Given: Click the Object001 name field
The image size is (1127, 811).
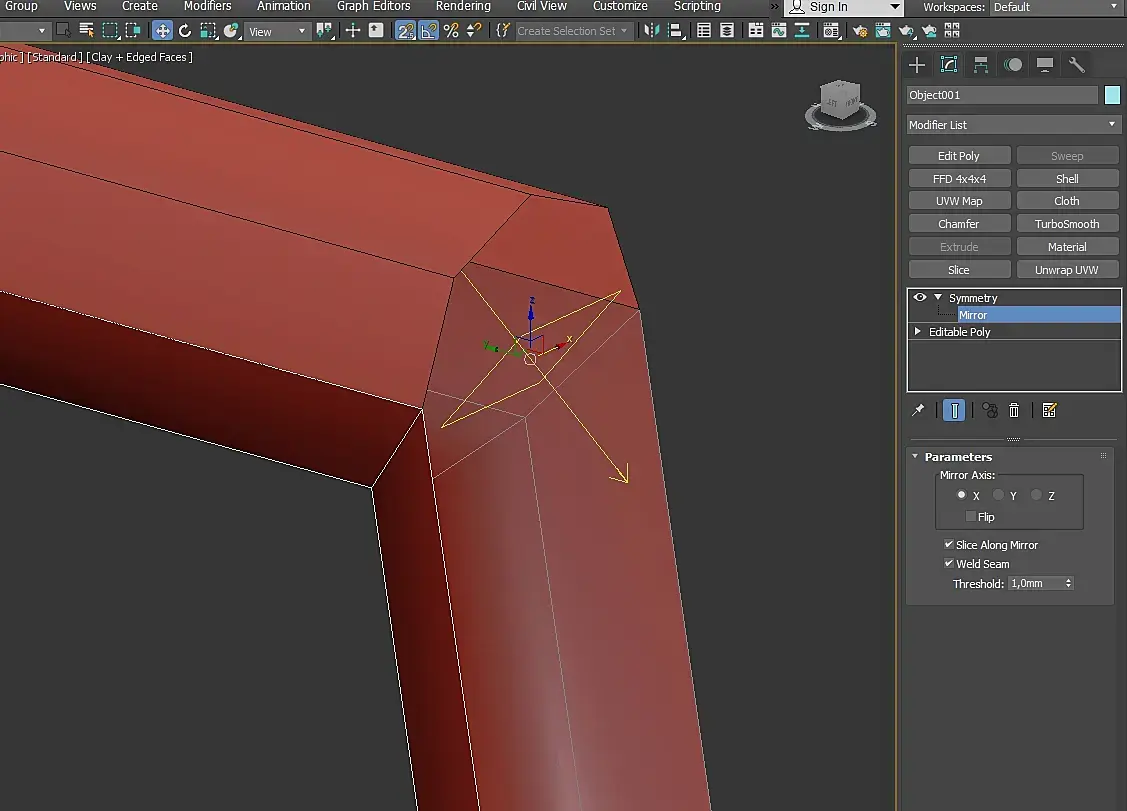Looking at the screenshot, I should (x=1002, y=95).
